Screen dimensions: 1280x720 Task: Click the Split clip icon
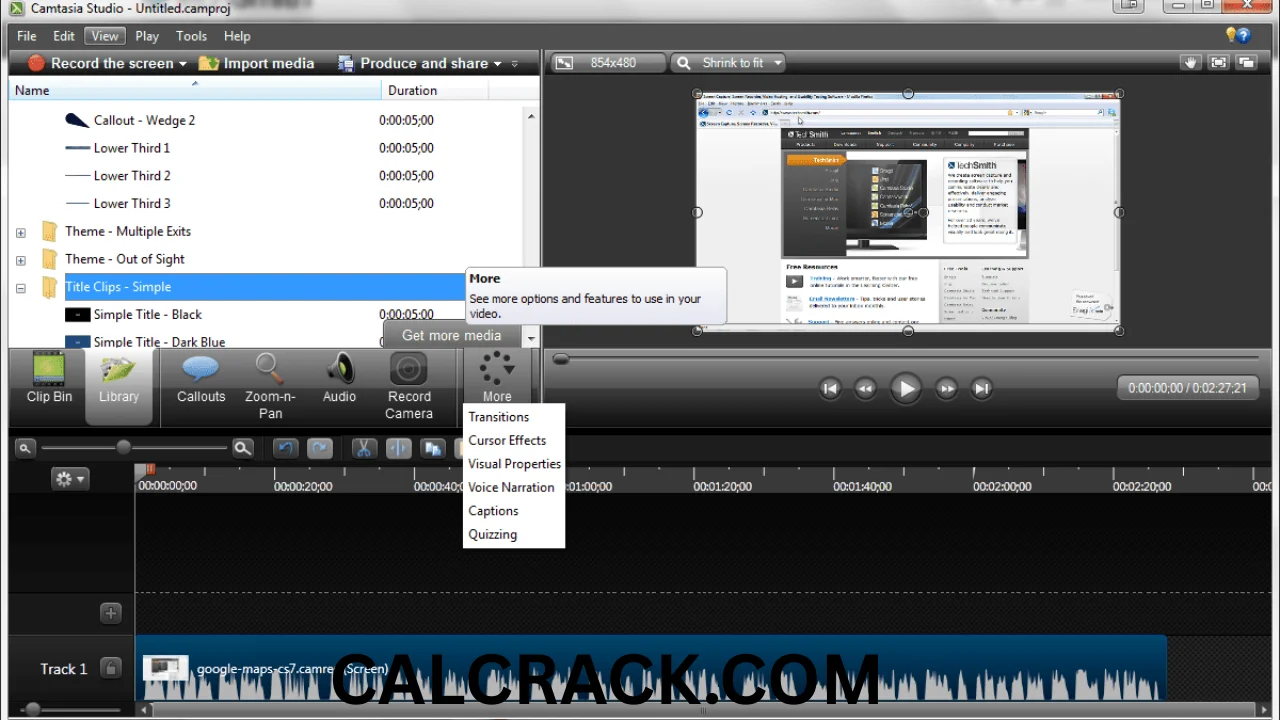[398, 449]
